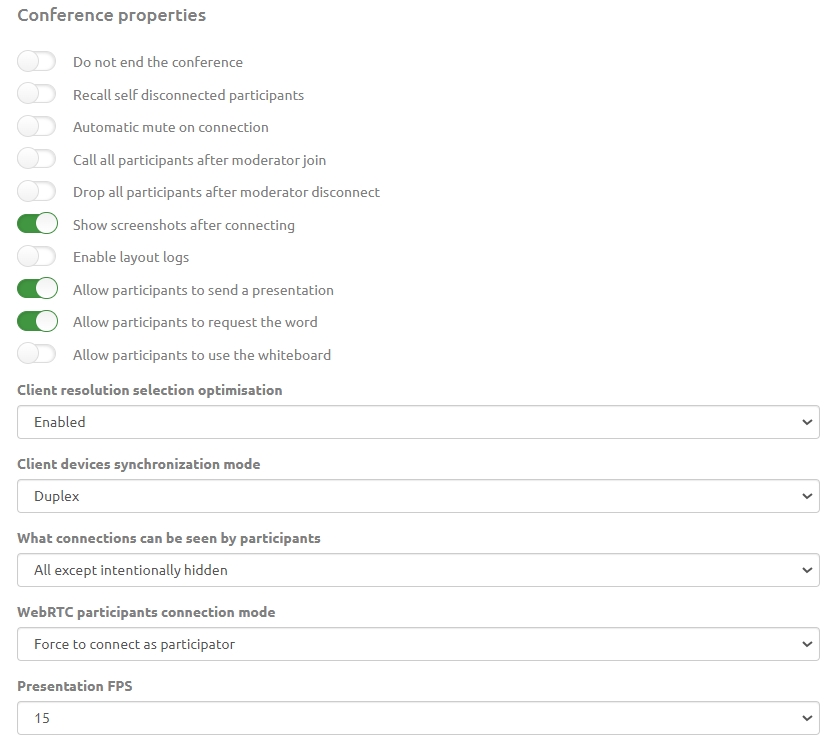Image resolution: width=825 pixels, height=745 pixels.
Task: Open the Presentation FPS dropdown
Action: pos(418,718)
